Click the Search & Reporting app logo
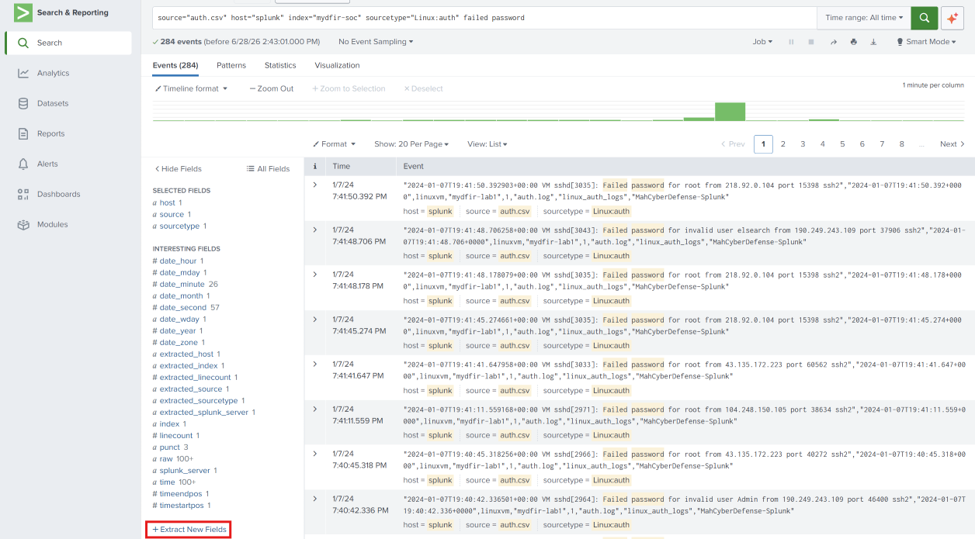Screen dimensions: 975x539 23,12
